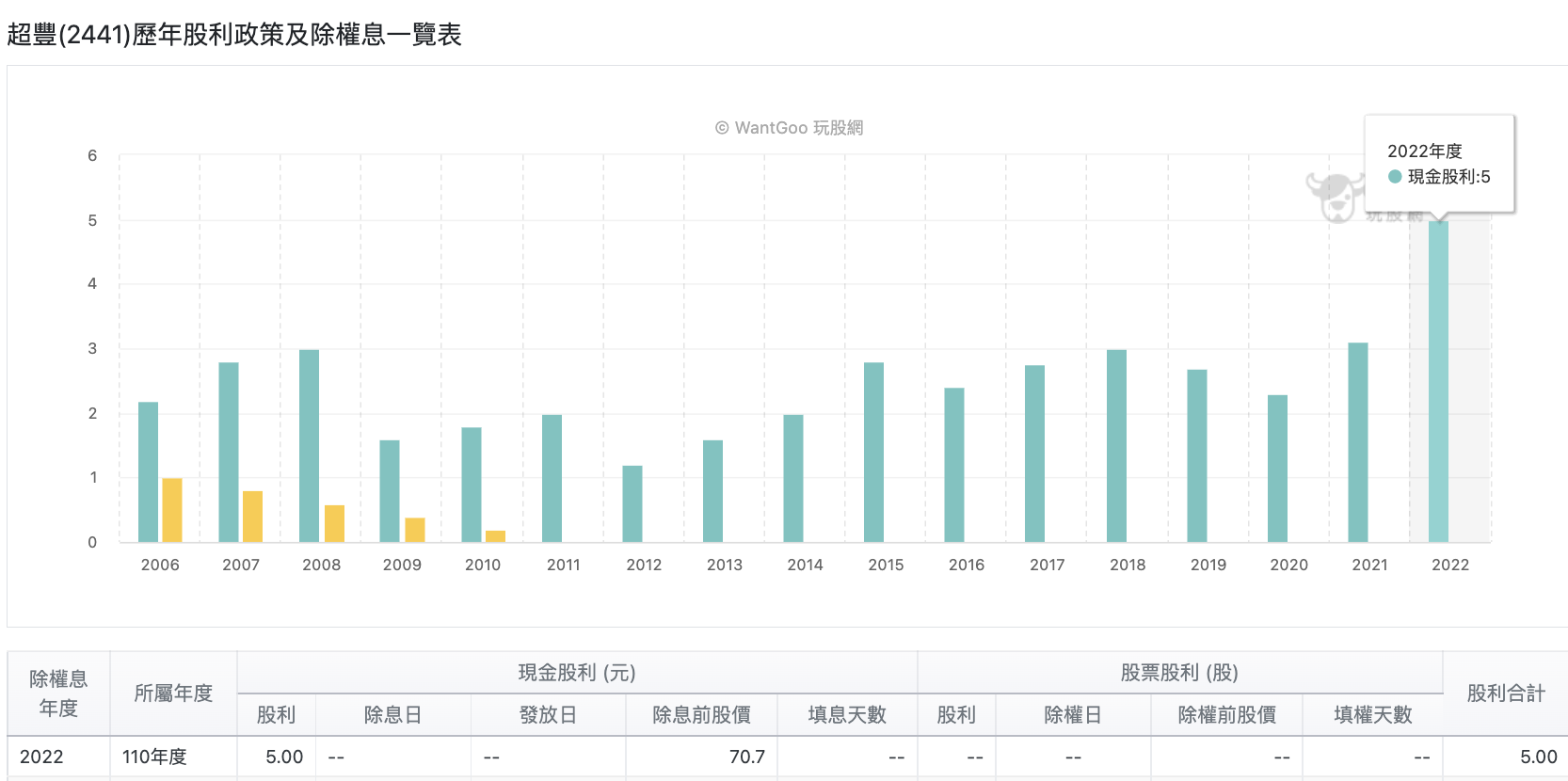Click the 2015 x-axis year label
This screenshot has height=781, width=1568.
[x=886, y=565]
